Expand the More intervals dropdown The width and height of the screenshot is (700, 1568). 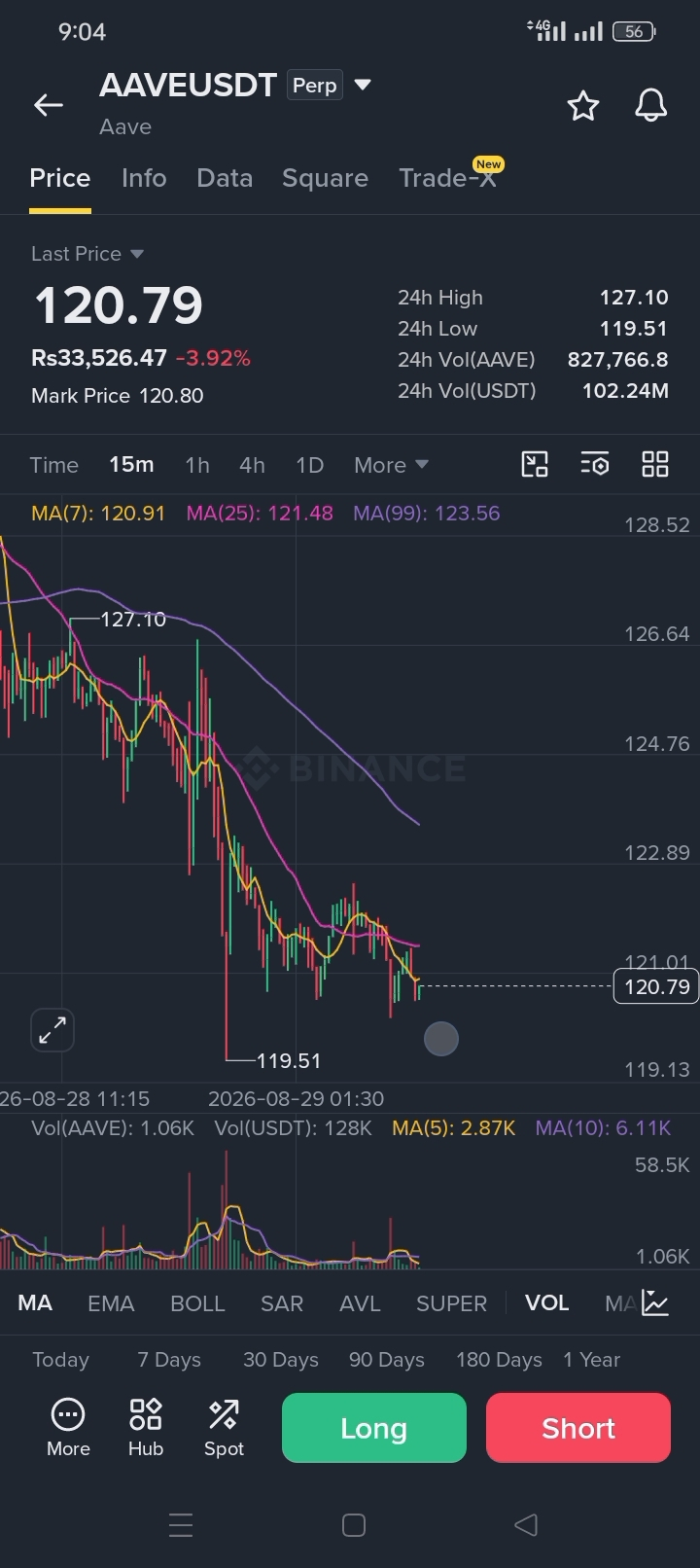pos(391,465)
